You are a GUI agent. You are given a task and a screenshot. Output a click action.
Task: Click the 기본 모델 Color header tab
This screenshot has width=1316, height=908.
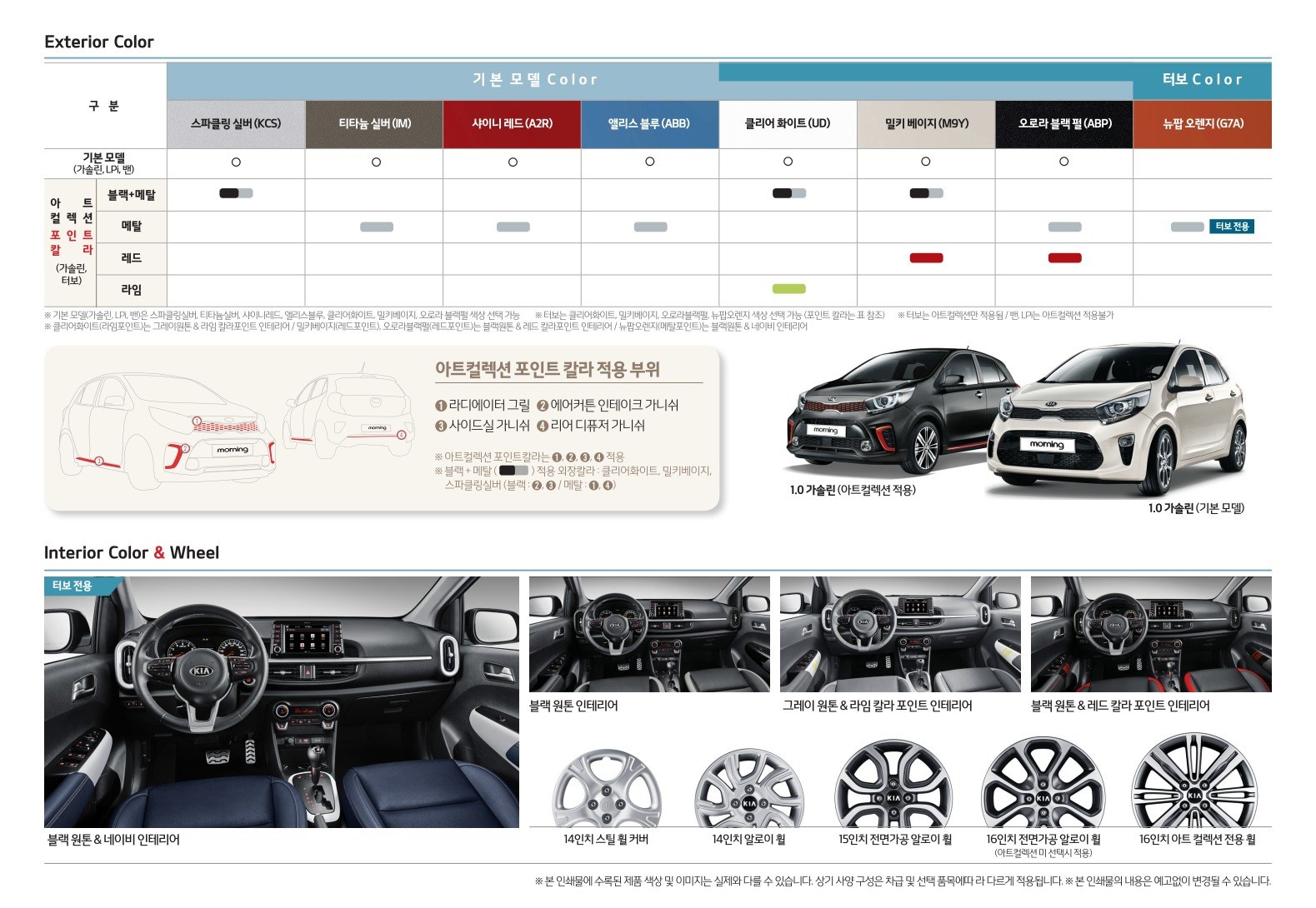(x=534, y=80)
